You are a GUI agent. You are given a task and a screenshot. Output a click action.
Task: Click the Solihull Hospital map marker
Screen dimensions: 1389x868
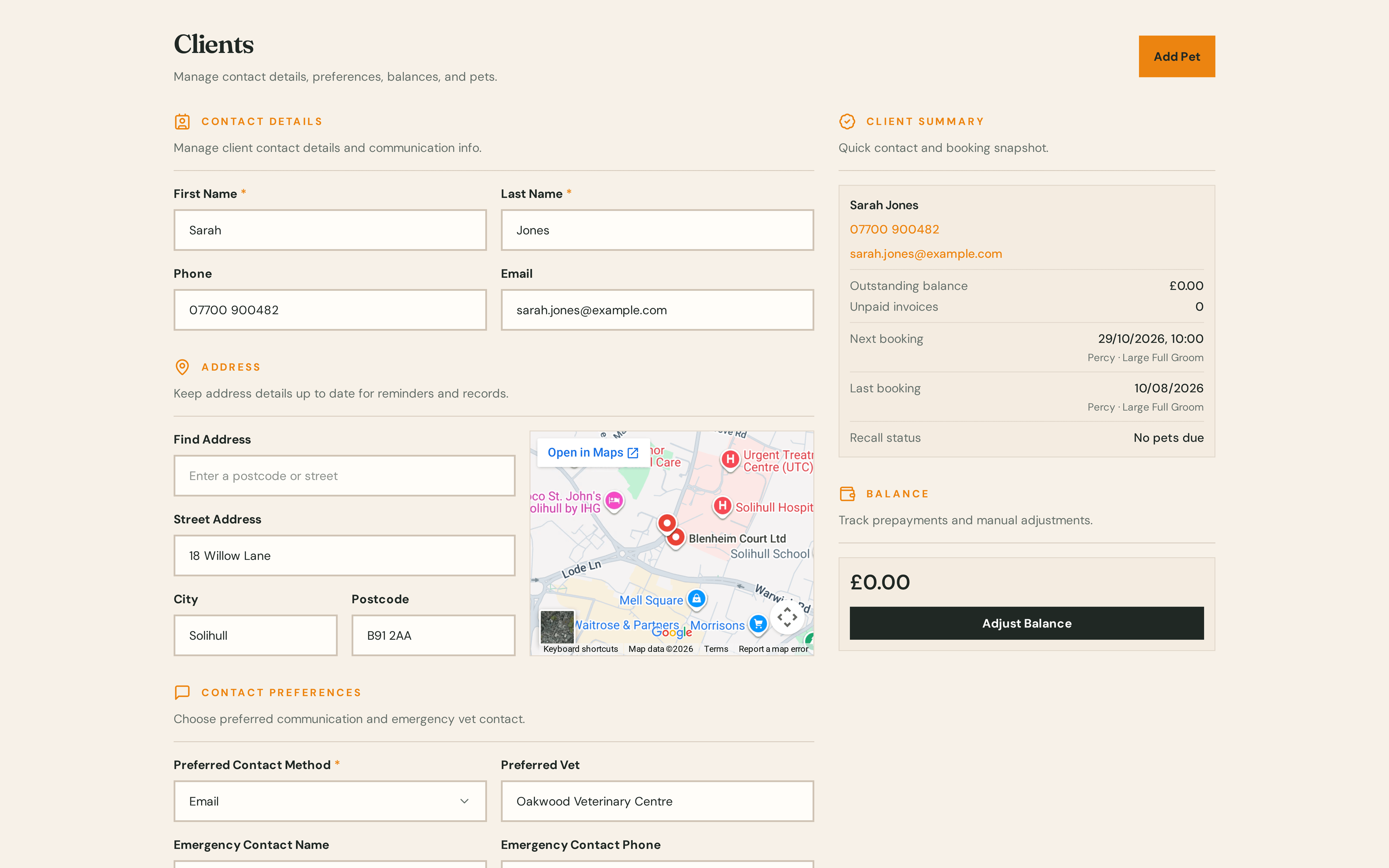pos(723,506)
